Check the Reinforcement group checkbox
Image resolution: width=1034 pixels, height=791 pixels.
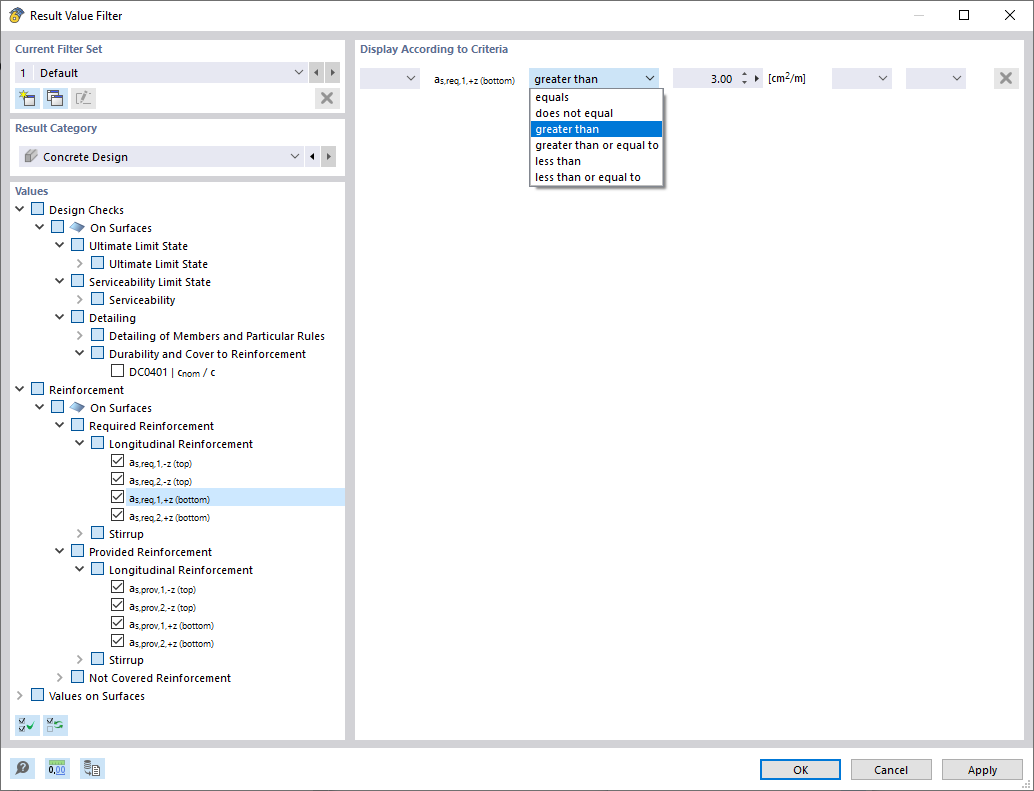click(38, 389)
